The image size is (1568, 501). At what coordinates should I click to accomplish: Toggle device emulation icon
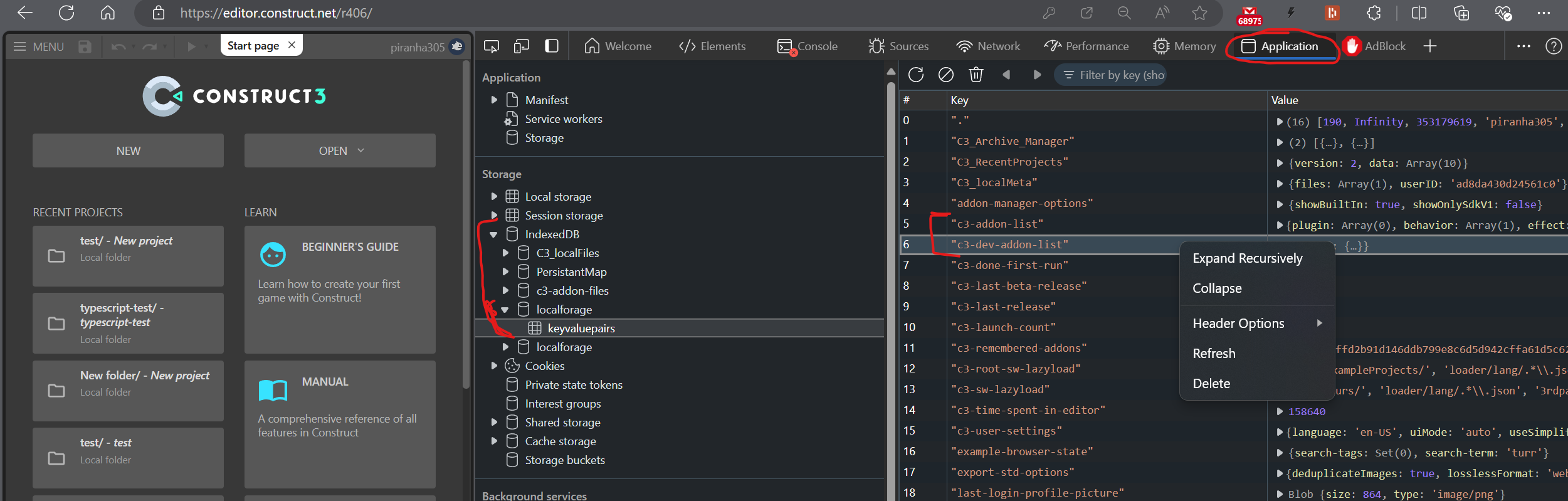(x=521, y=46)
